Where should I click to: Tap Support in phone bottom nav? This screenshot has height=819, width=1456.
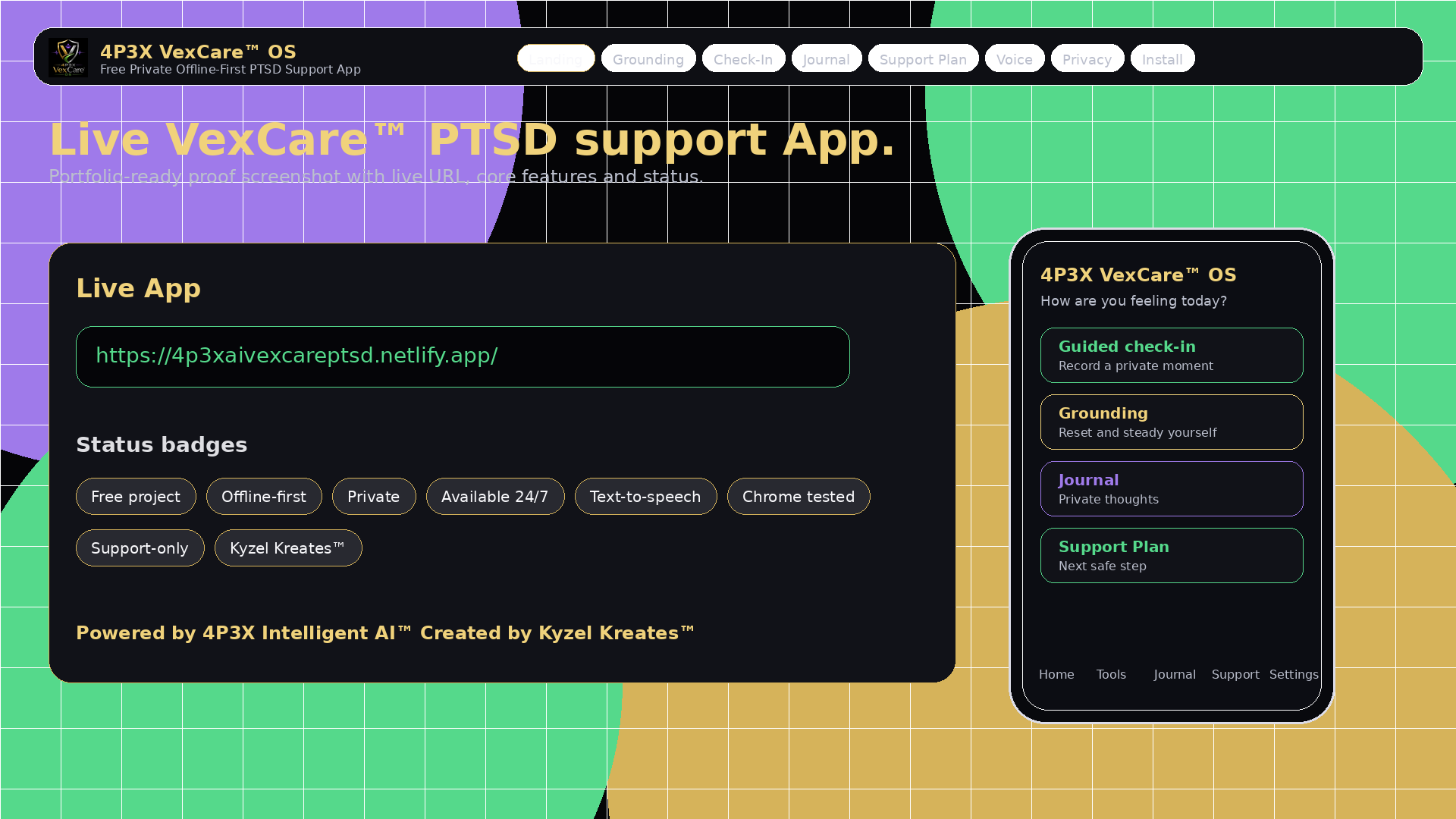(1235, 674)
